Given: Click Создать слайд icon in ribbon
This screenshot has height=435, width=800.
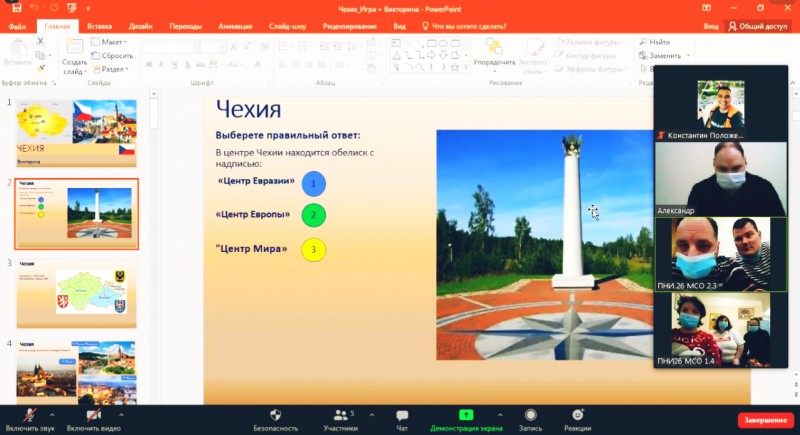Looking at the screenshot, I should (75, 50).
